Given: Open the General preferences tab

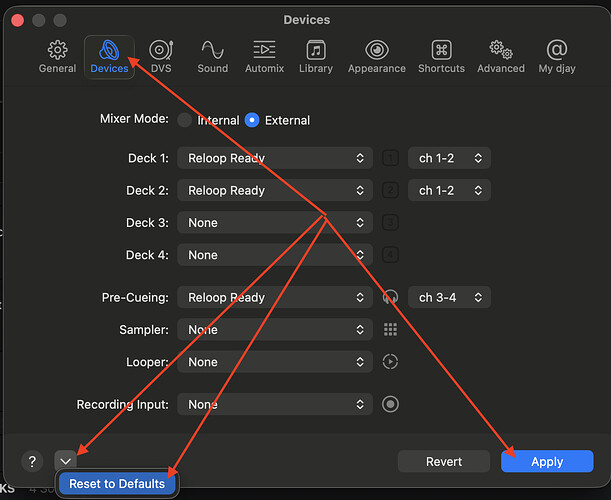Looking at the screenshot, I should pos(57,57).
